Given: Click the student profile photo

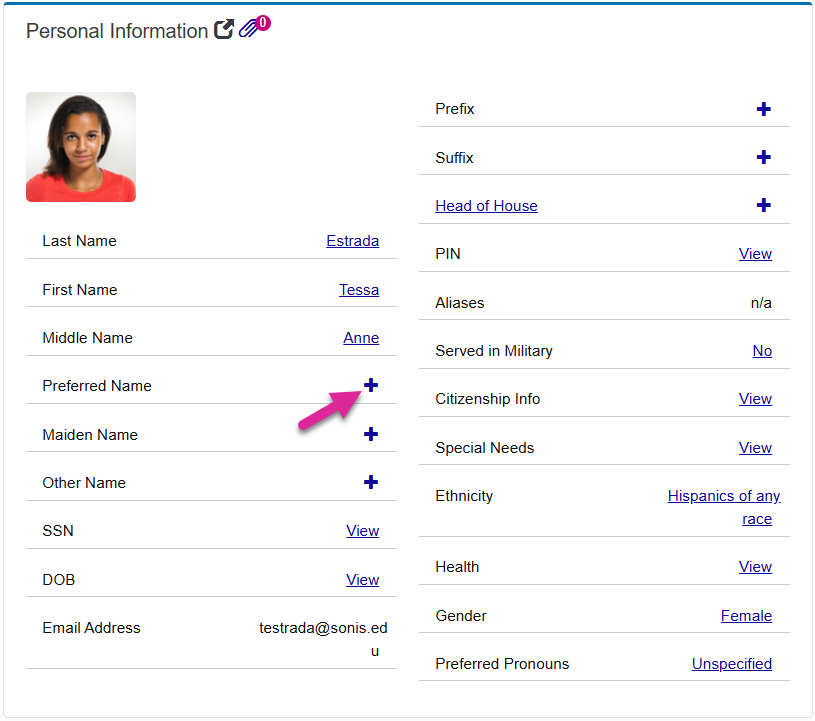Looking at the screenshot, I should (81, 147).
